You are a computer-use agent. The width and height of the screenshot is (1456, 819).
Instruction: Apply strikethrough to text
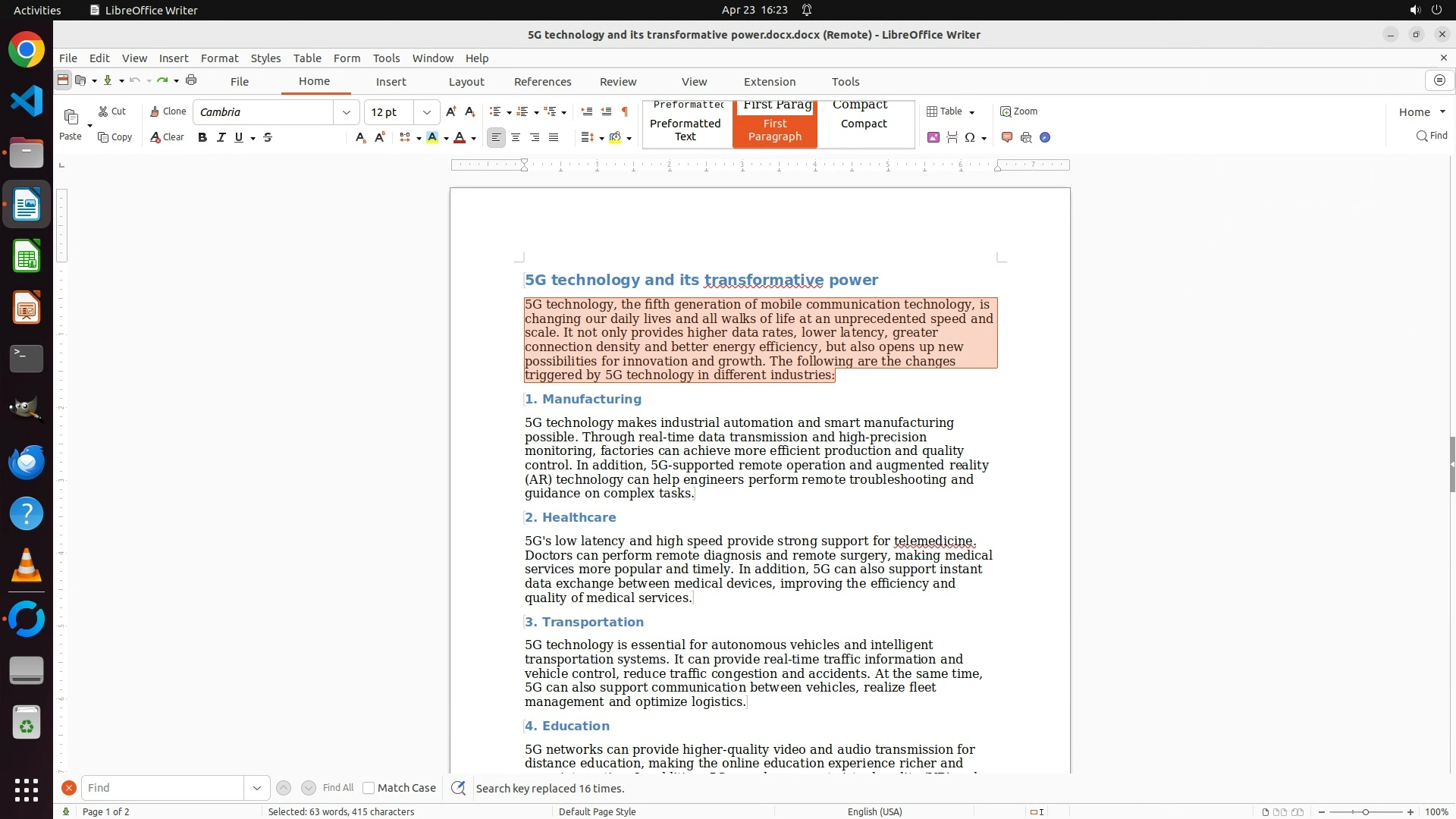[x=268, y=137]
